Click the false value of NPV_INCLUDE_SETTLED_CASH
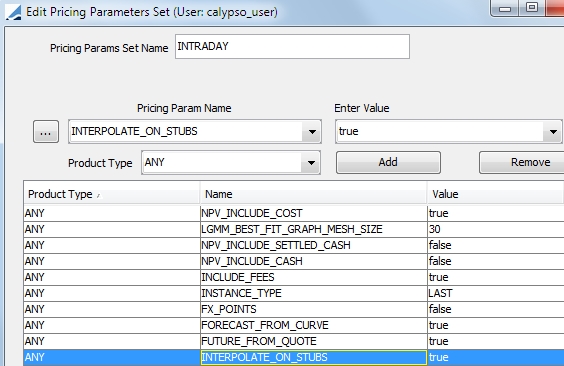 click(496, 245)
